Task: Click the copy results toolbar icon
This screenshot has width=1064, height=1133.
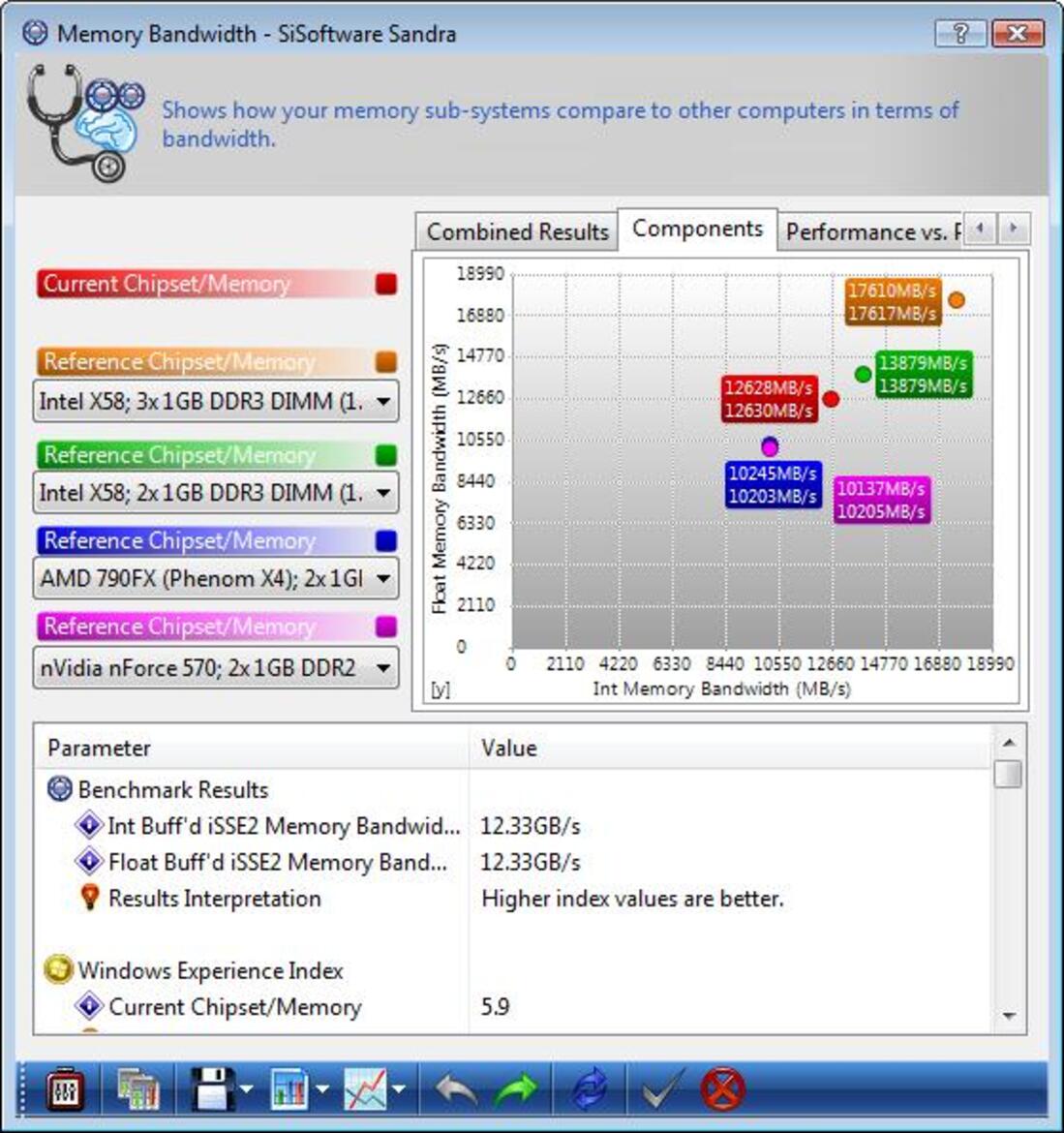Action: (x=137, y=1089)
